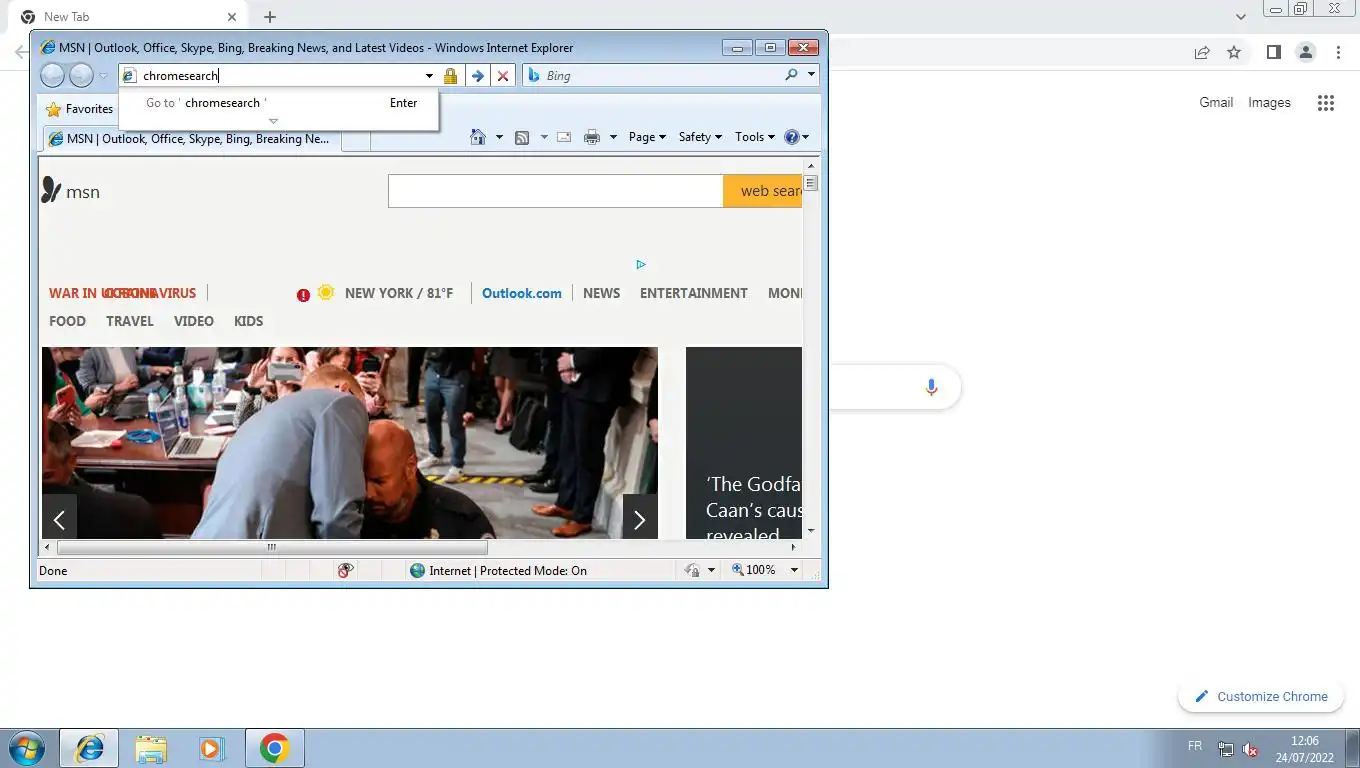Open the VIDEO section link

[x=194, y=321]
